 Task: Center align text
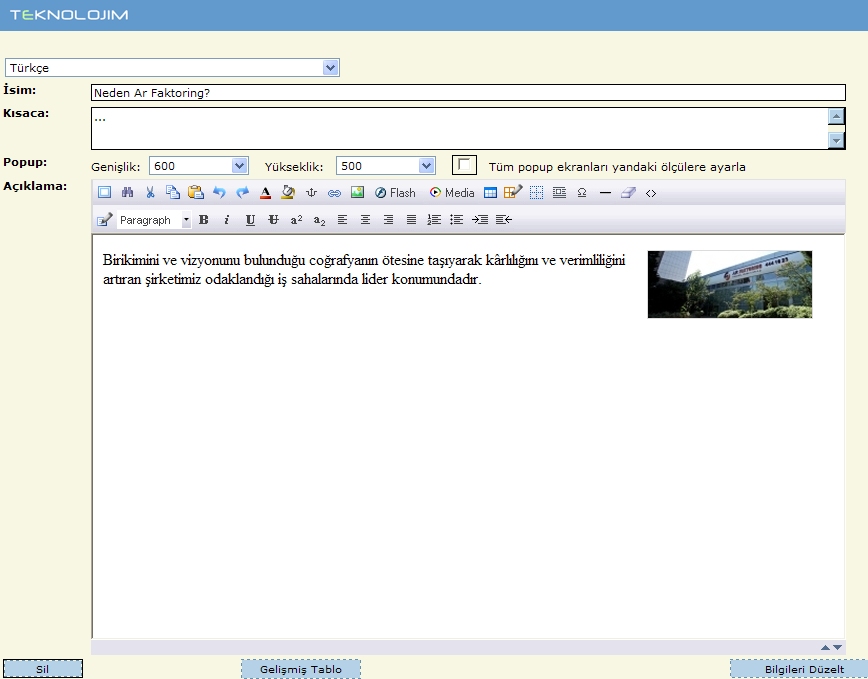tap(365, 220)
